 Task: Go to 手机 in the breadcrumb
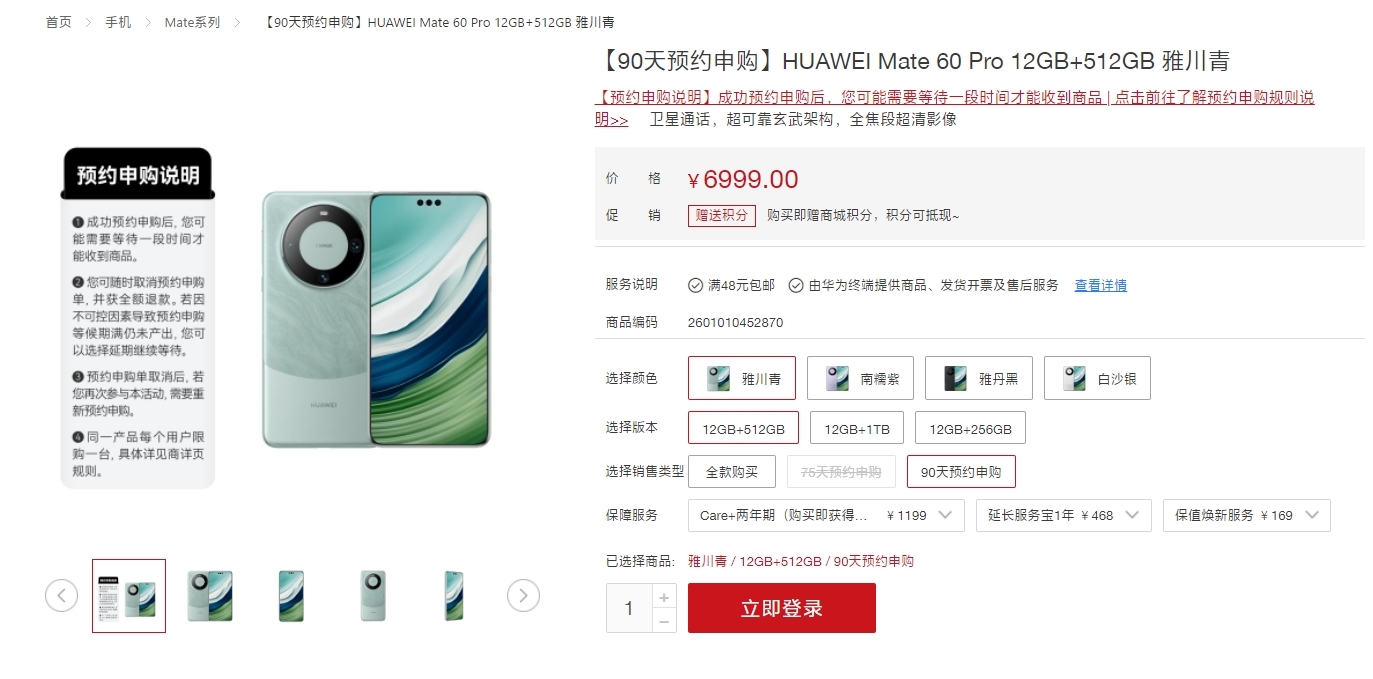tap(118, 22)
